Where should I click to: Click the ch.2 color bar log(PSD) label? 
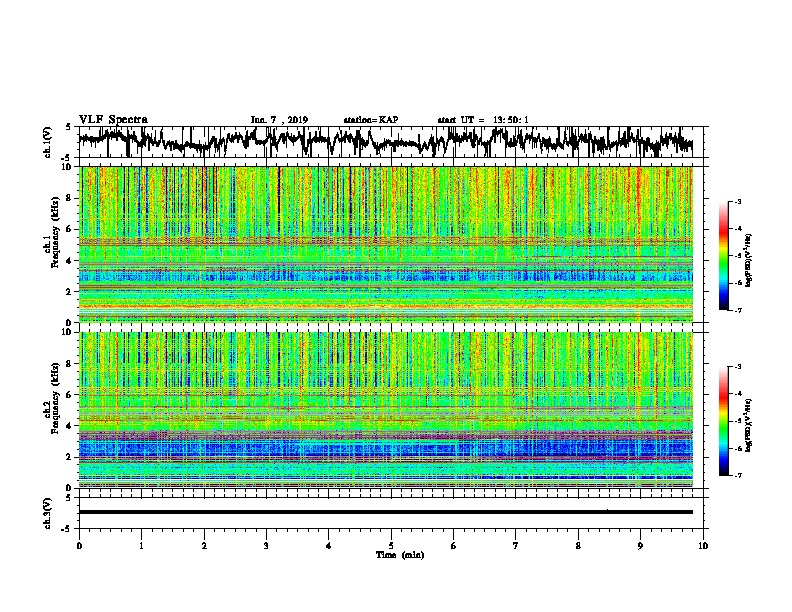(748, 425)
